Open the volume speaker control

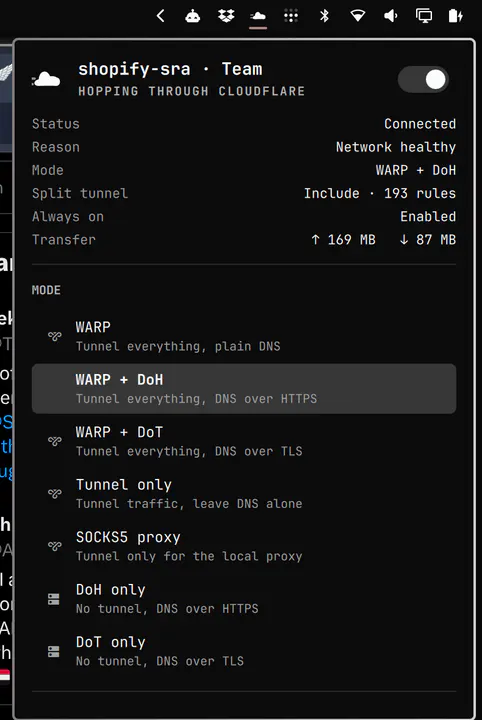391,16
